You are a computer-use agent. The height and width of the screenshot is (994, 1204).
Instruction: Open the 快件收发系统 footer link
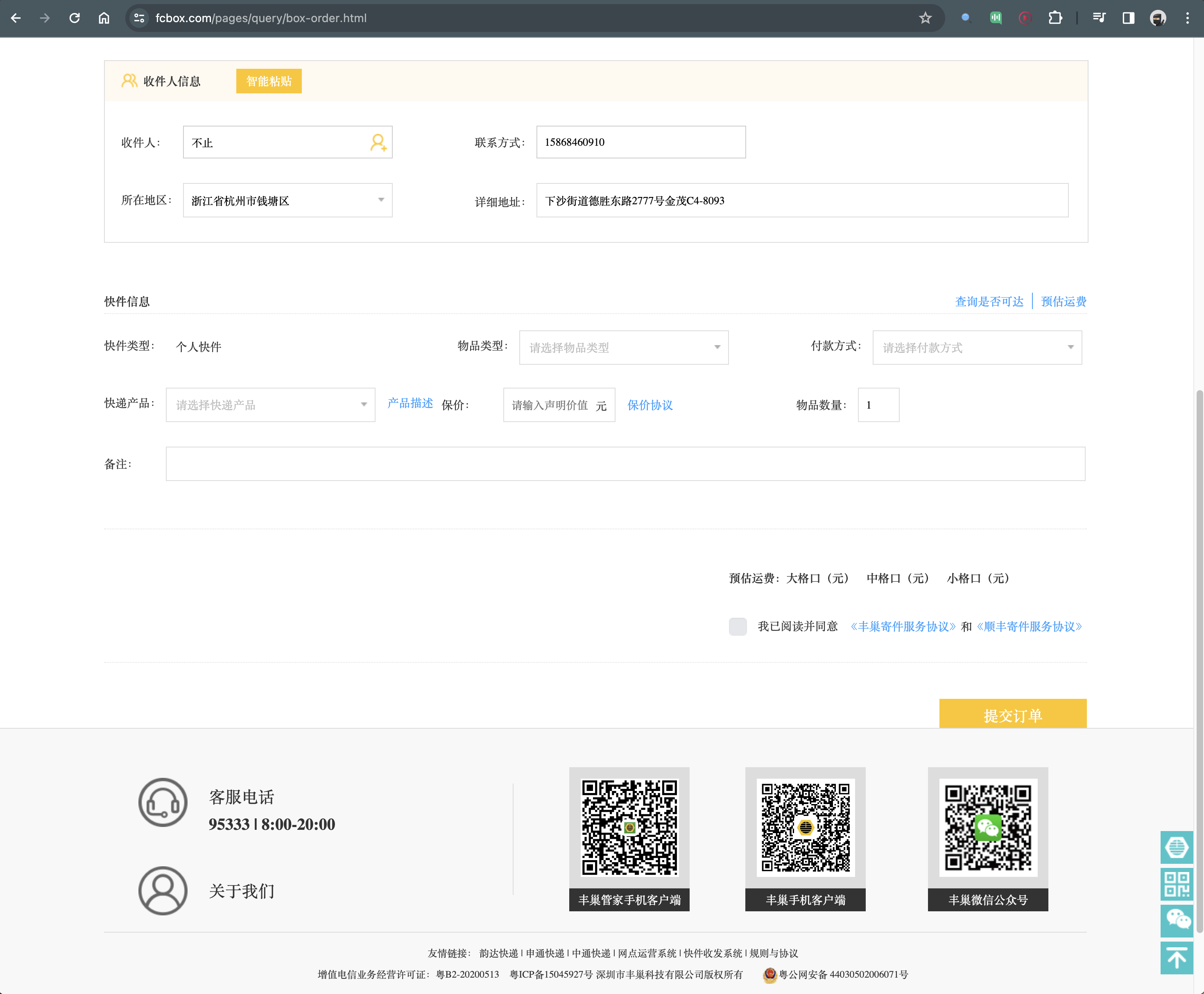point(713,953)
